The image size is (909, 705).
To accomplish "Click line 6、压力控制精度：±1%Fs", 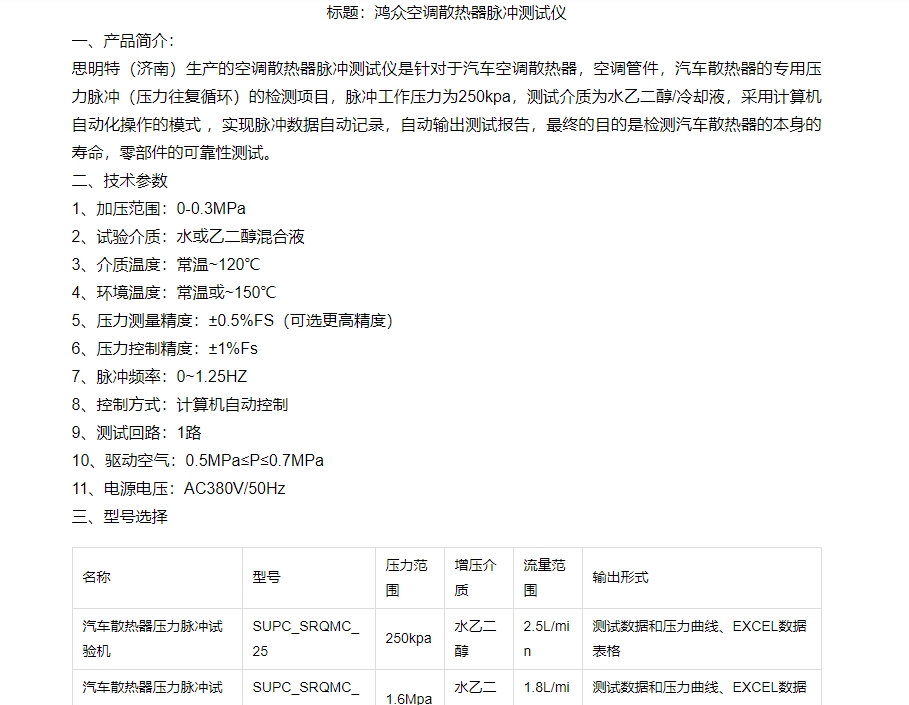I will click(x=165, y=348).
